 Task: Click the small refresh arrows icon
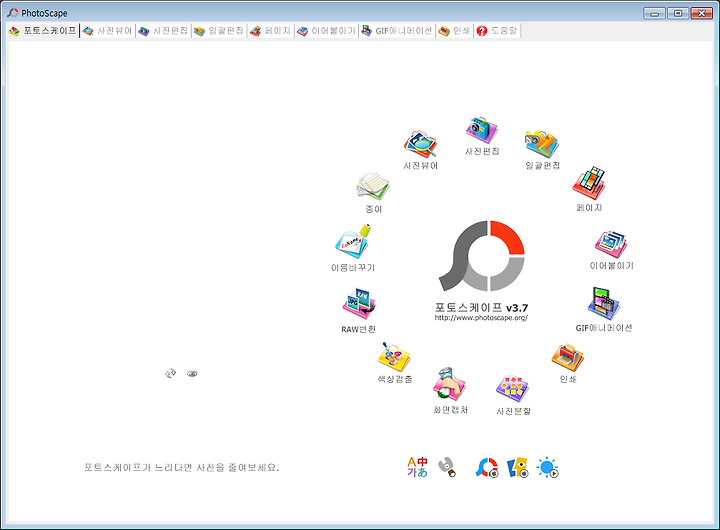pos(170,373)
